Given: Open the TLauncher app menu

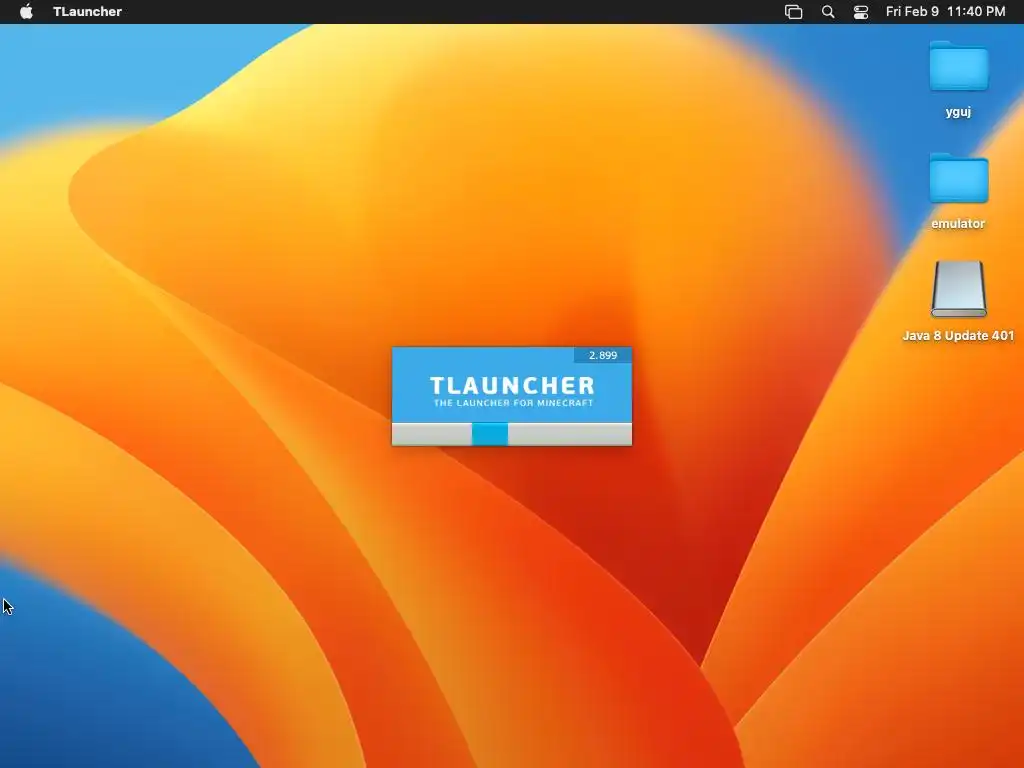Looking at the screenshot, I should 88,12.
